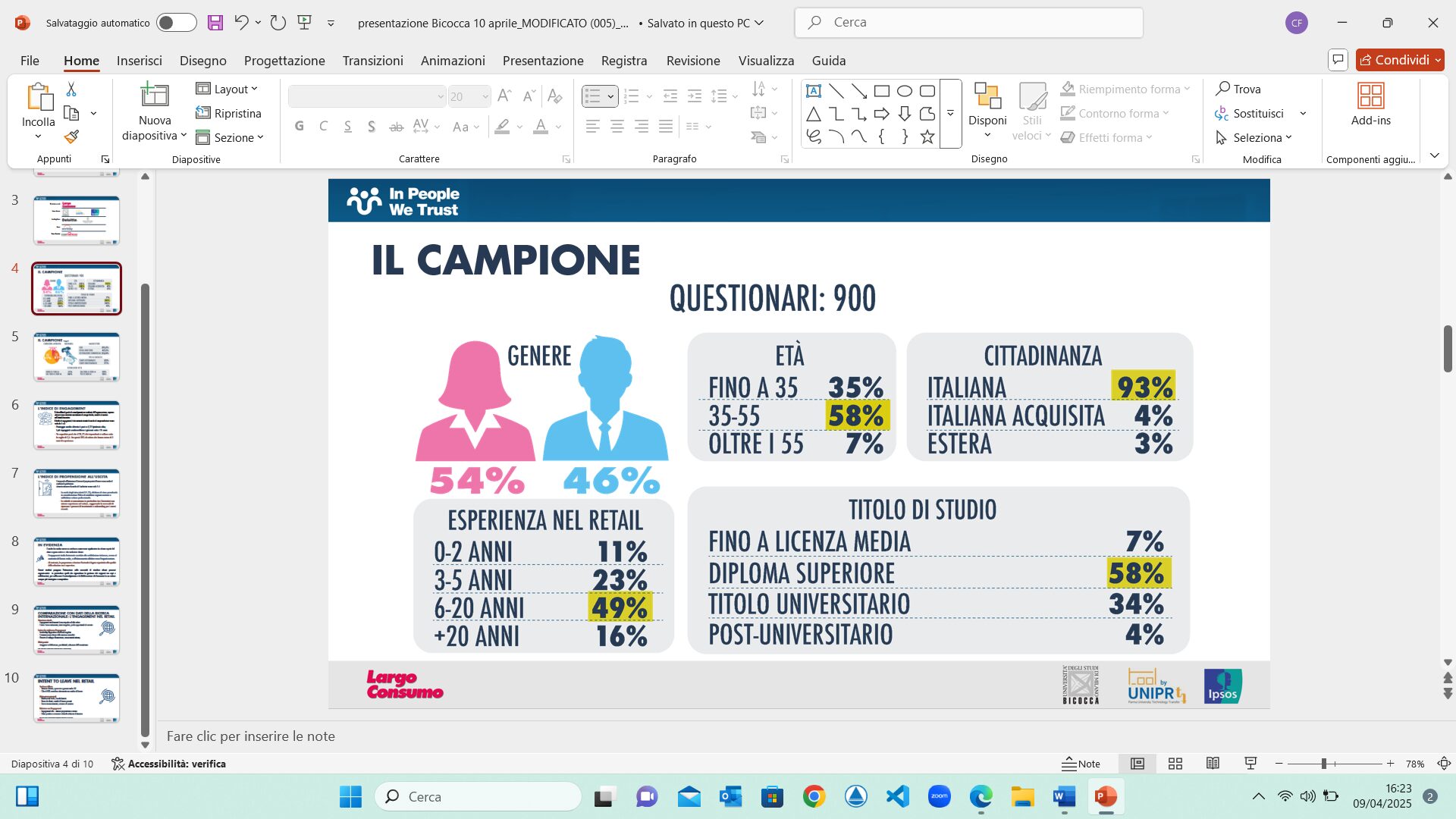Select the rectangle shape

point(882,91)
